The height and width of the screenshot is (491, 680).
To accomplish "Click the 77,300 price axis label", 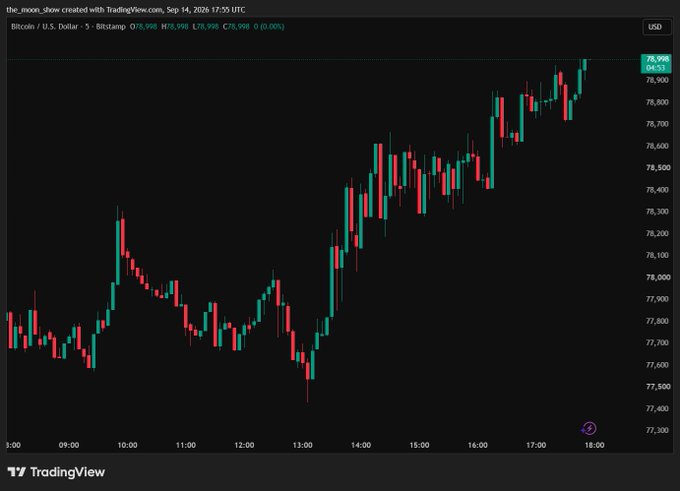I will point(657,430).
